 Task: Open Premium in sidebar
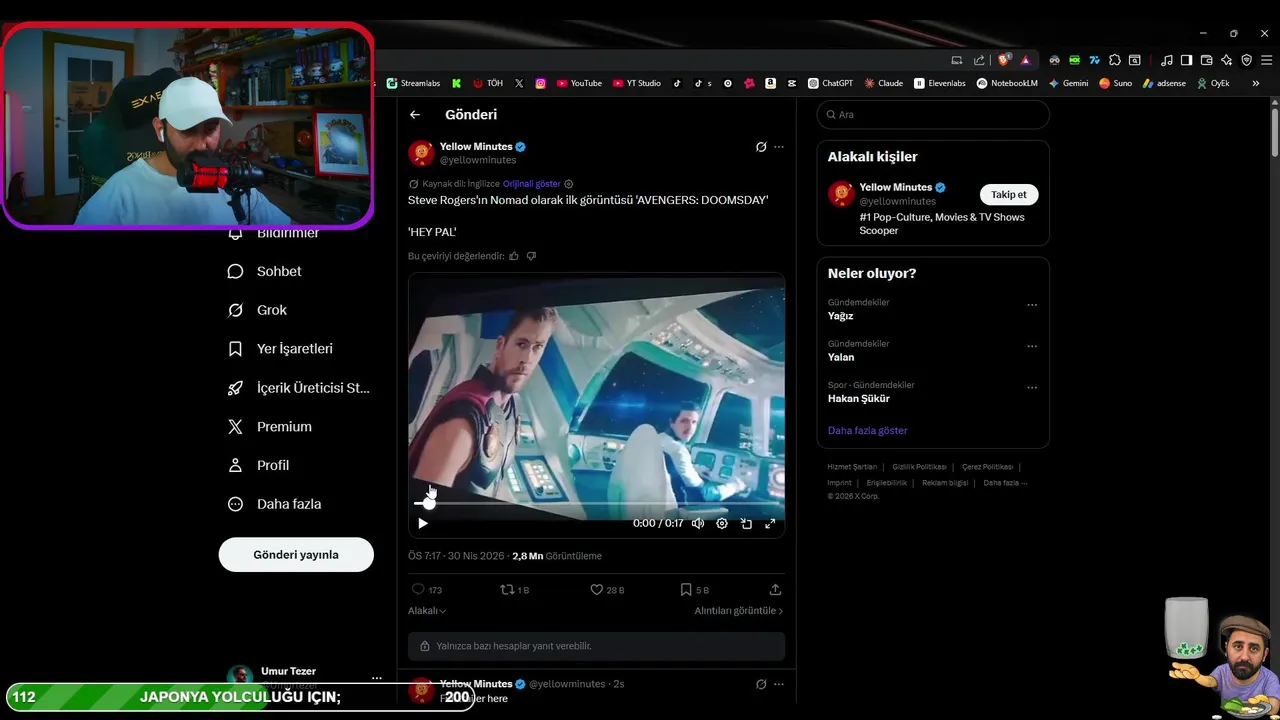point(270,427)
